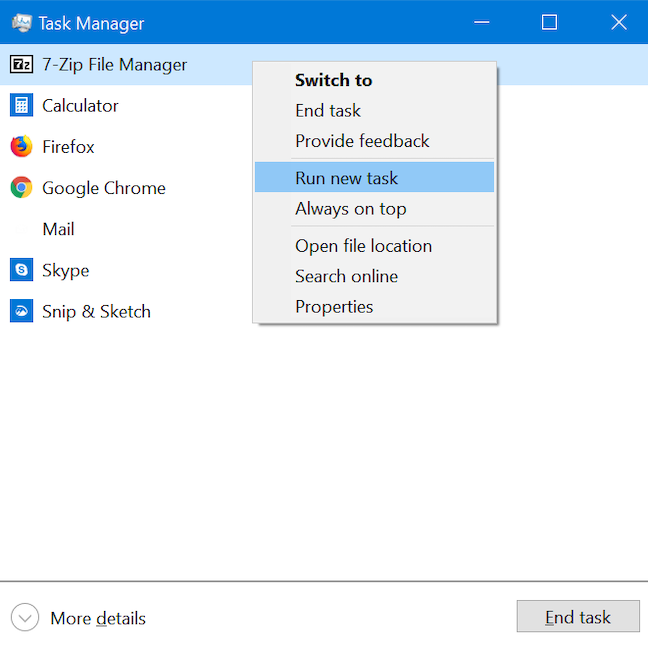Viewport: 648px width, 648px height.
Task: Open Properties from context menu
Action: [x=374, y=307]
